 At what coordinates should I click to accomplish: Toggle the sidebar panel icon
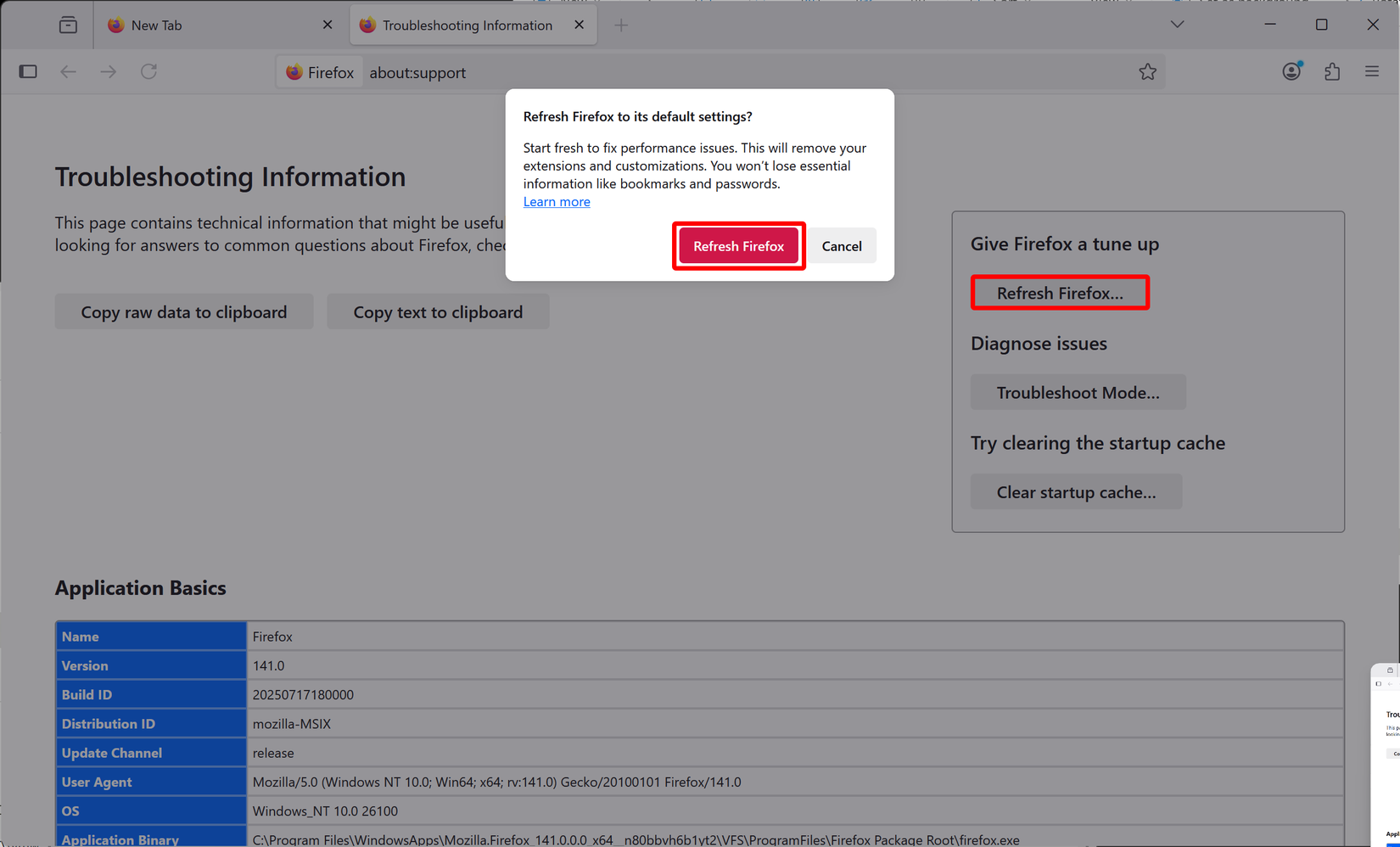click(x=28, y=71)
